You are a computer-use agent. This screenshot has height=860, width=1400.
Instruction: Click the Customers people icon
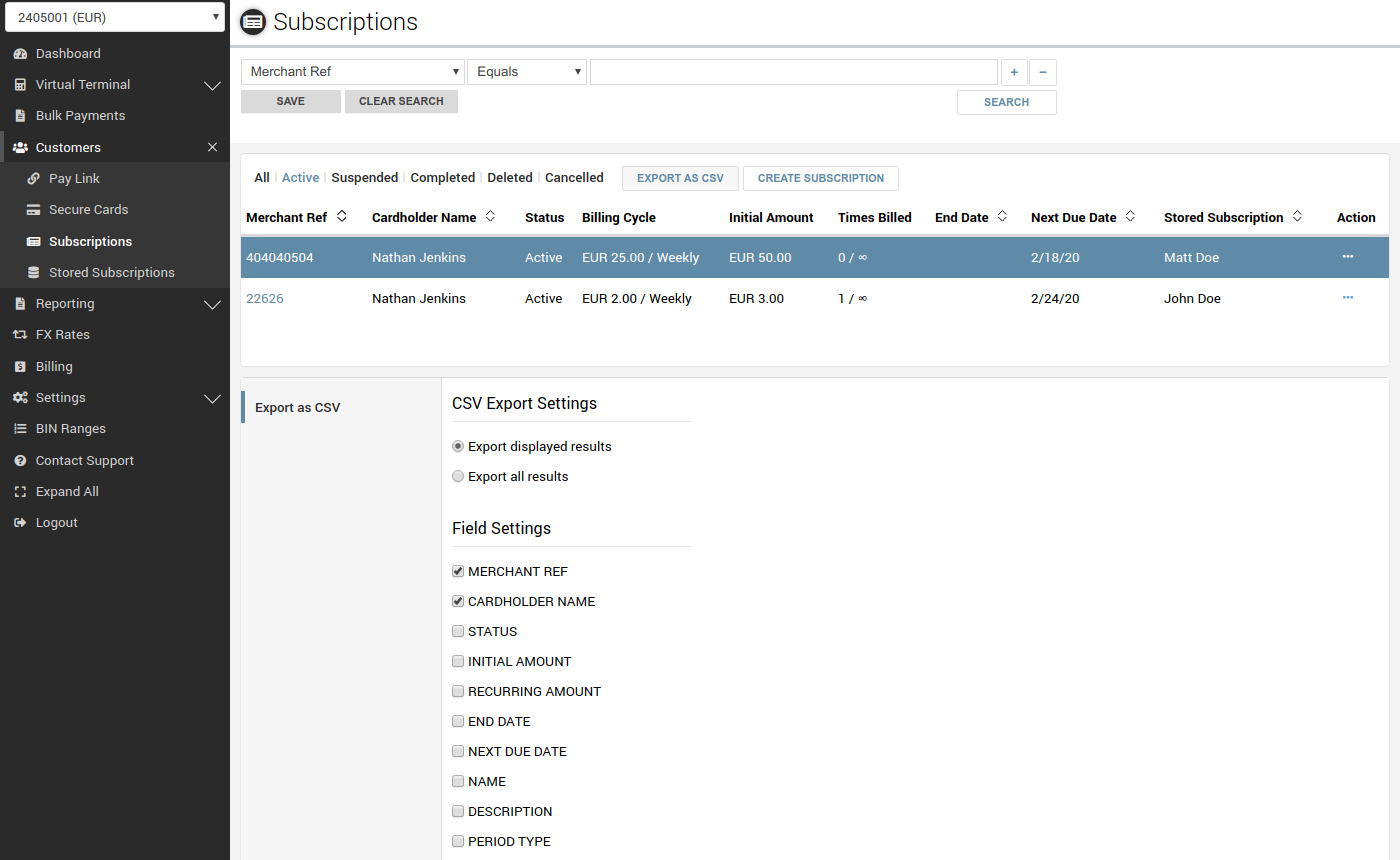click(20, 147)
